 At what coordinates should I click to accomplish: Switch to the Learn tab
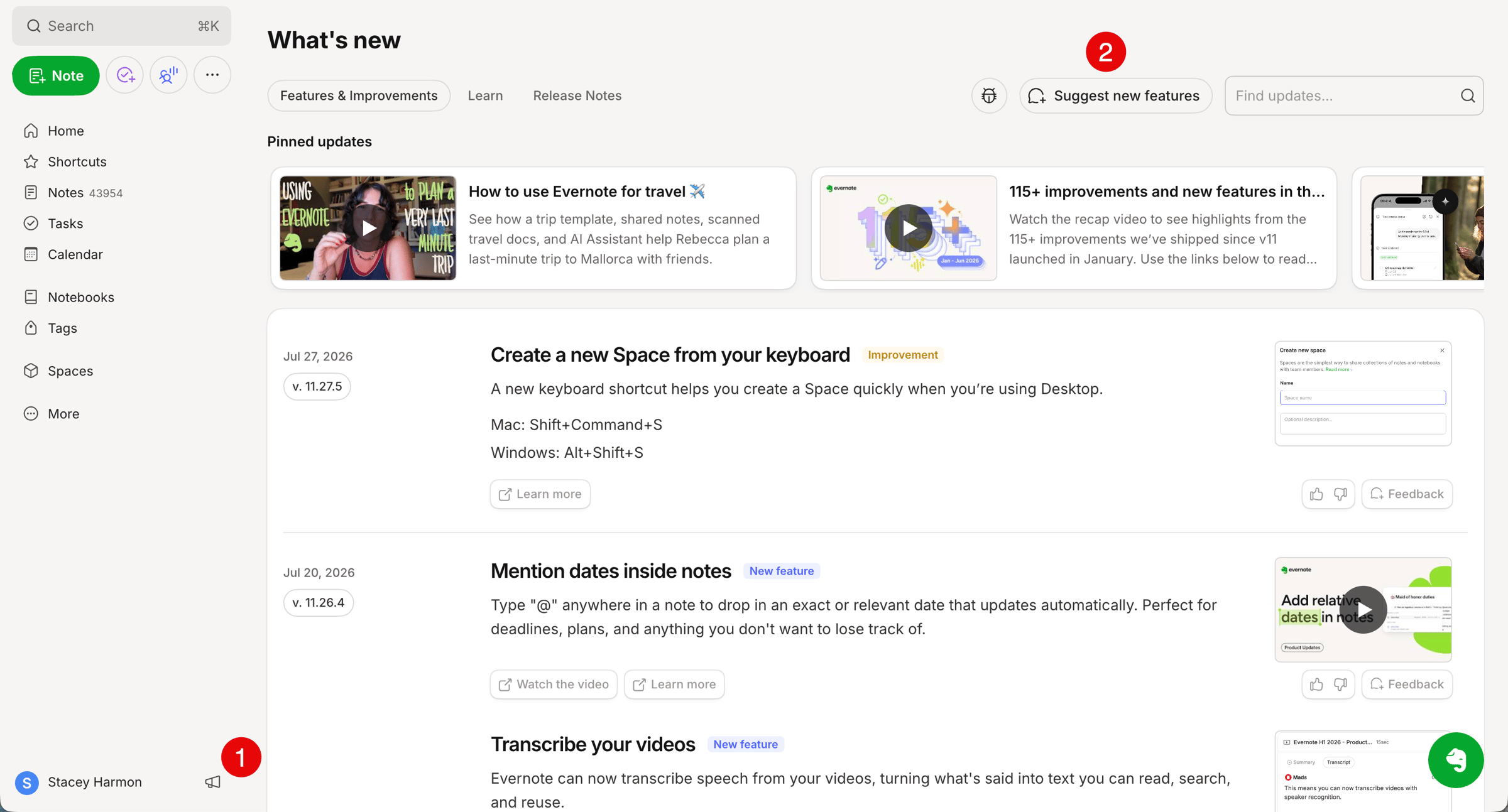click(485, 95)
